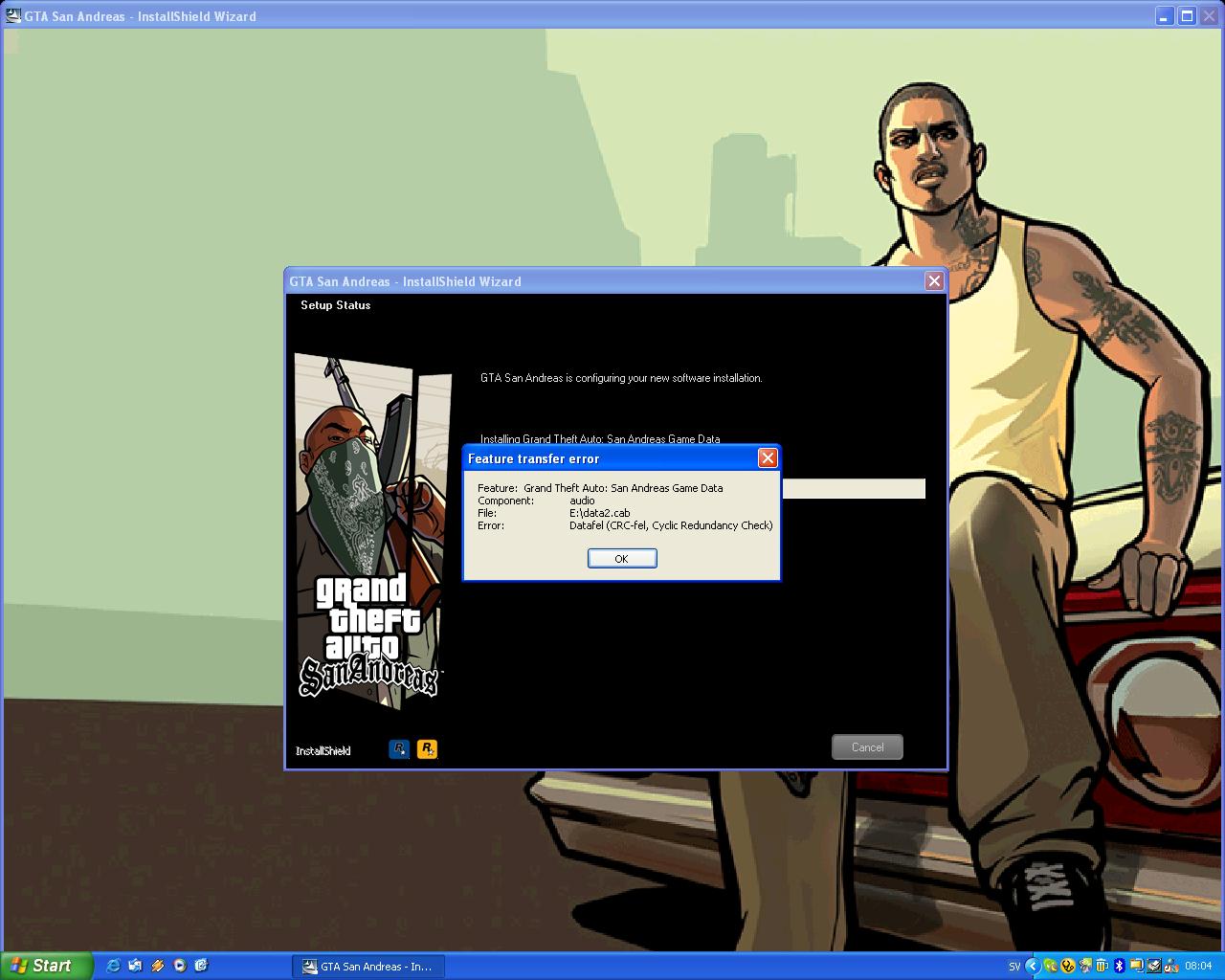Click the outer window's title bar icon
The height and width of the screenshot is (980, 1225).
[x=12, y=16]
